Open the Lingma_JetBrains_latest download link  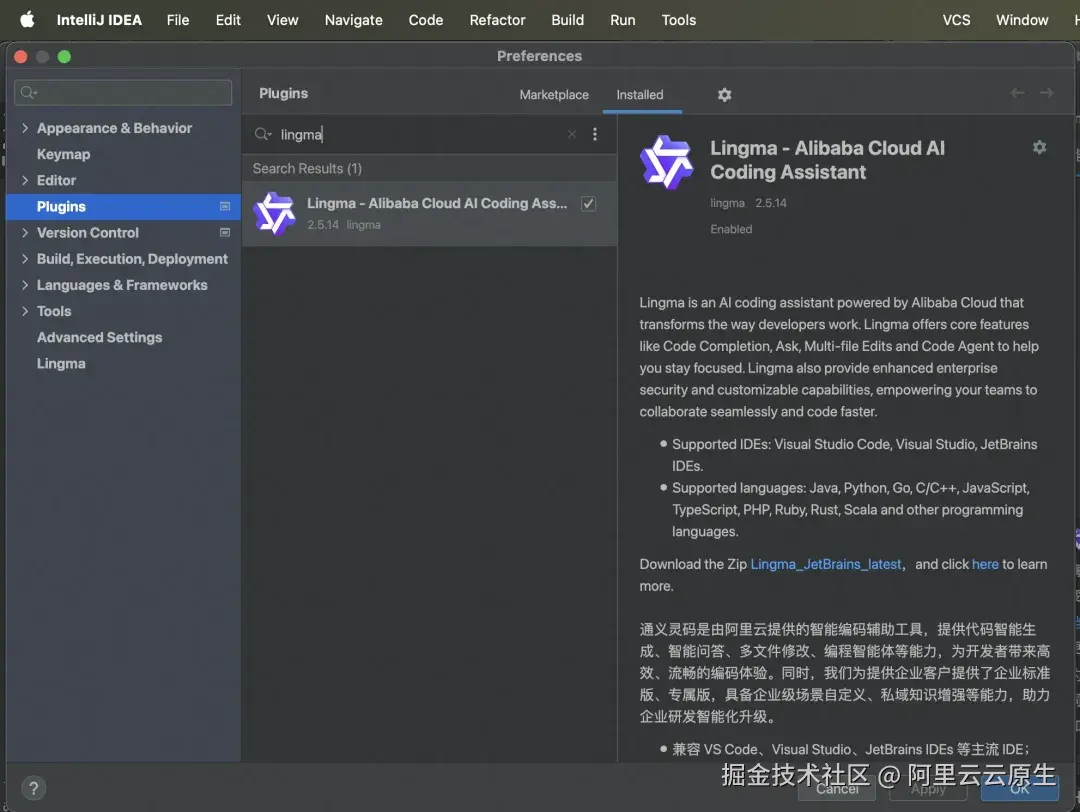(826, 564)
